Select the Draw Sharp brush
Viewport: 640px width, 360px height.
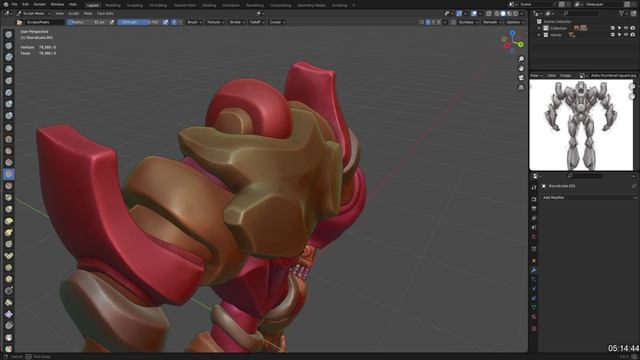[9, 46]
